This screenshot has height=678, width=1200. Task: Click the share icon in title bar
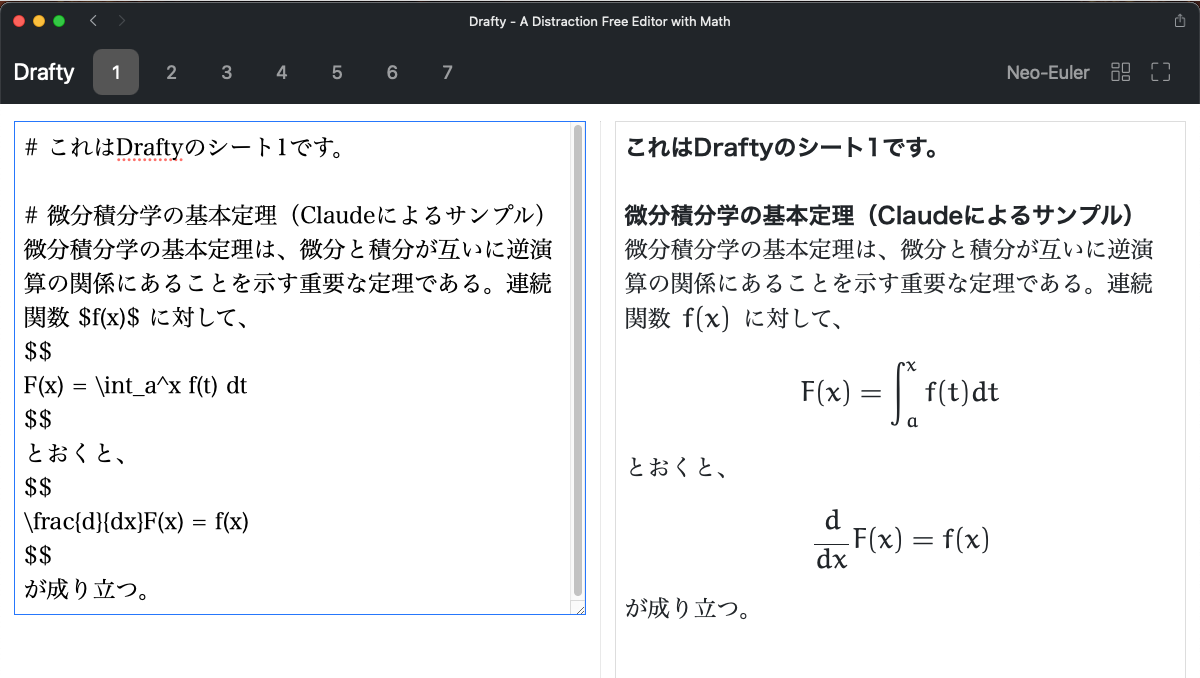pyautogui.click(x=1179, y=21)
